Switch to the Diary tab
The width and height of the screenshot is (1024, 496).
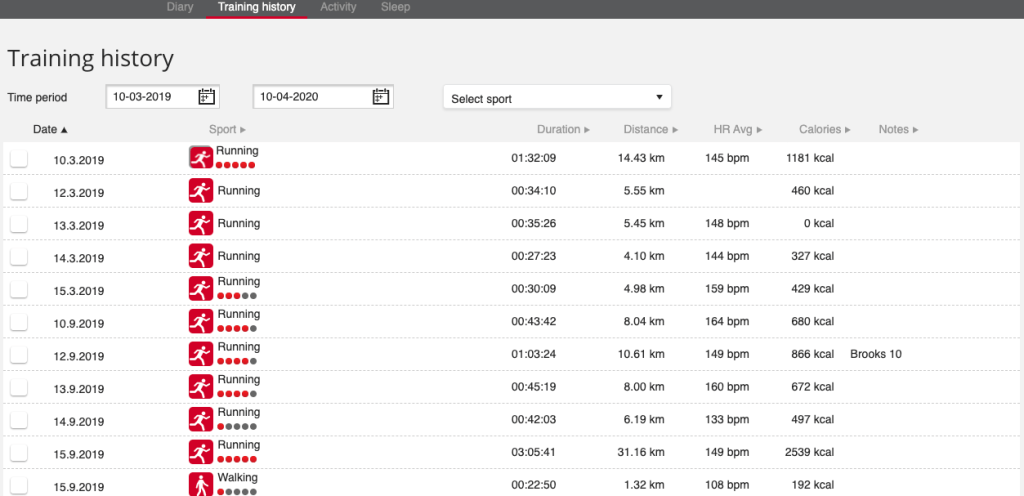pyautogui.click(x=179, y=7)
